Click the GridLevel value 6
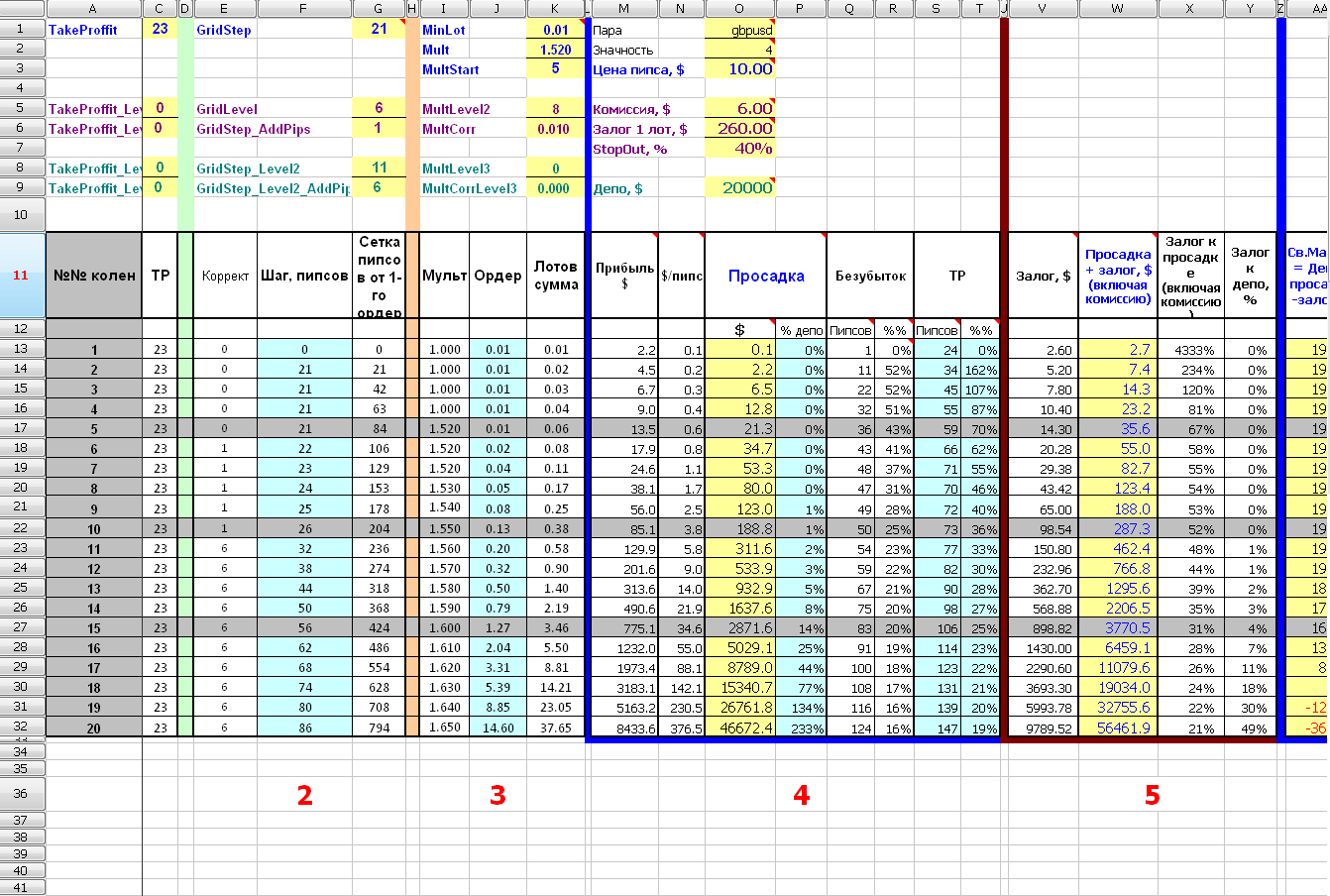The image size is (1330, 896). pos(379,109)
